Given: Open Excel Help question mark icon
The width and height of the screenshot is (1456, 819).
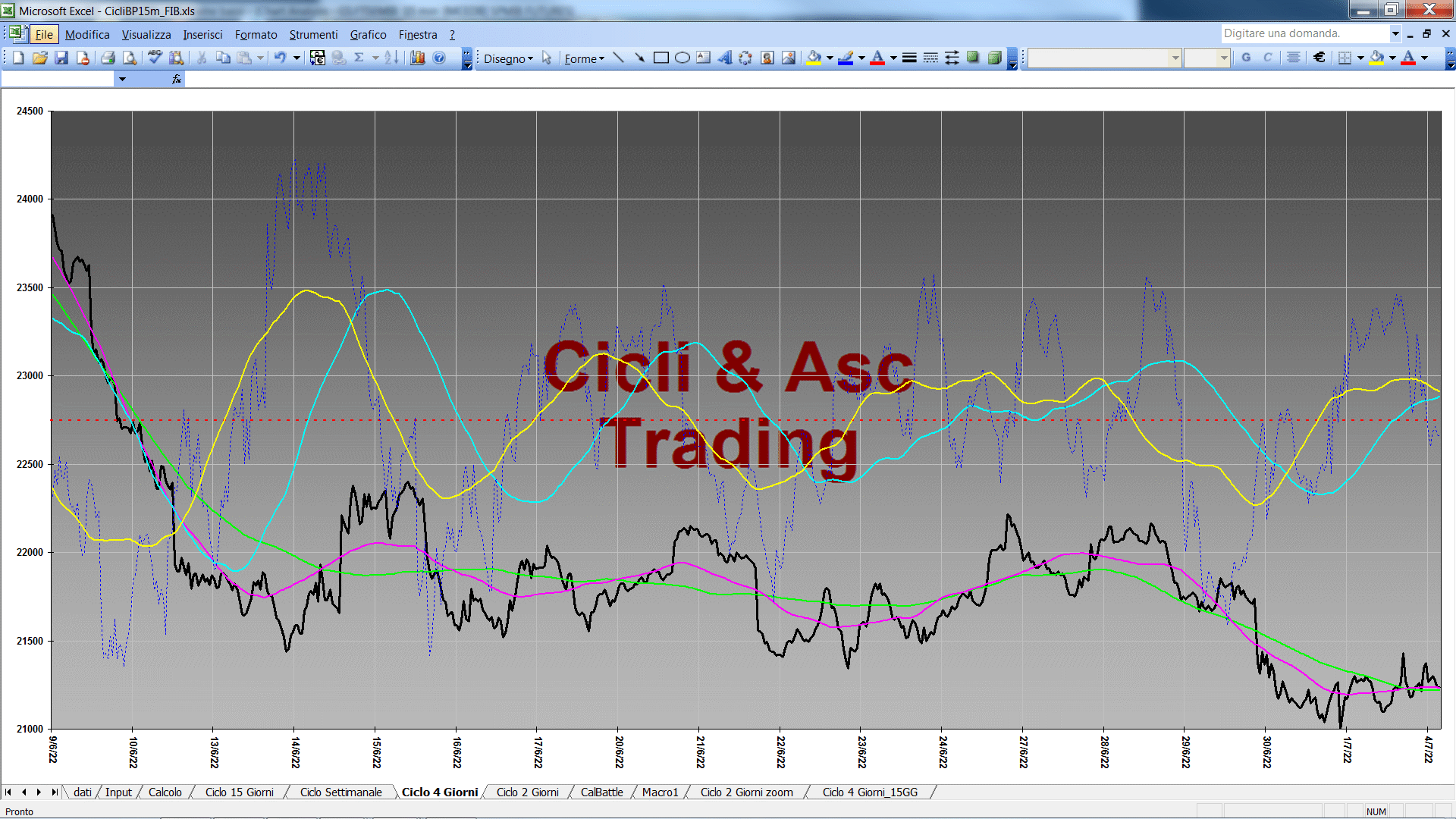Looking at the screenshot, I should click(x=439, y=58).
